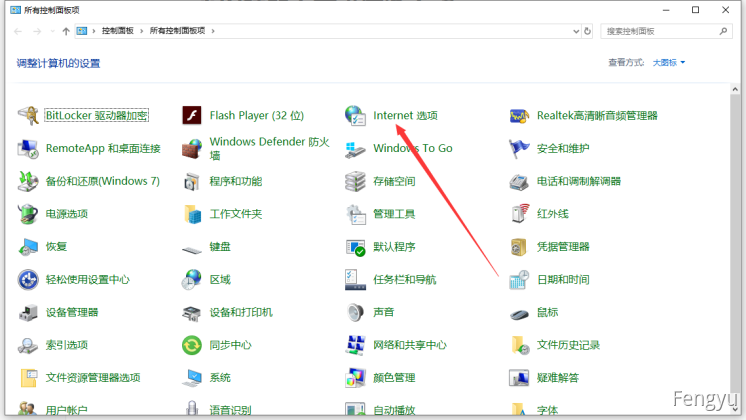The image size is (746, 420).
Task: Open the Internet 选项 globe icon
Action: pyautogui.click(x=355, y=116)
